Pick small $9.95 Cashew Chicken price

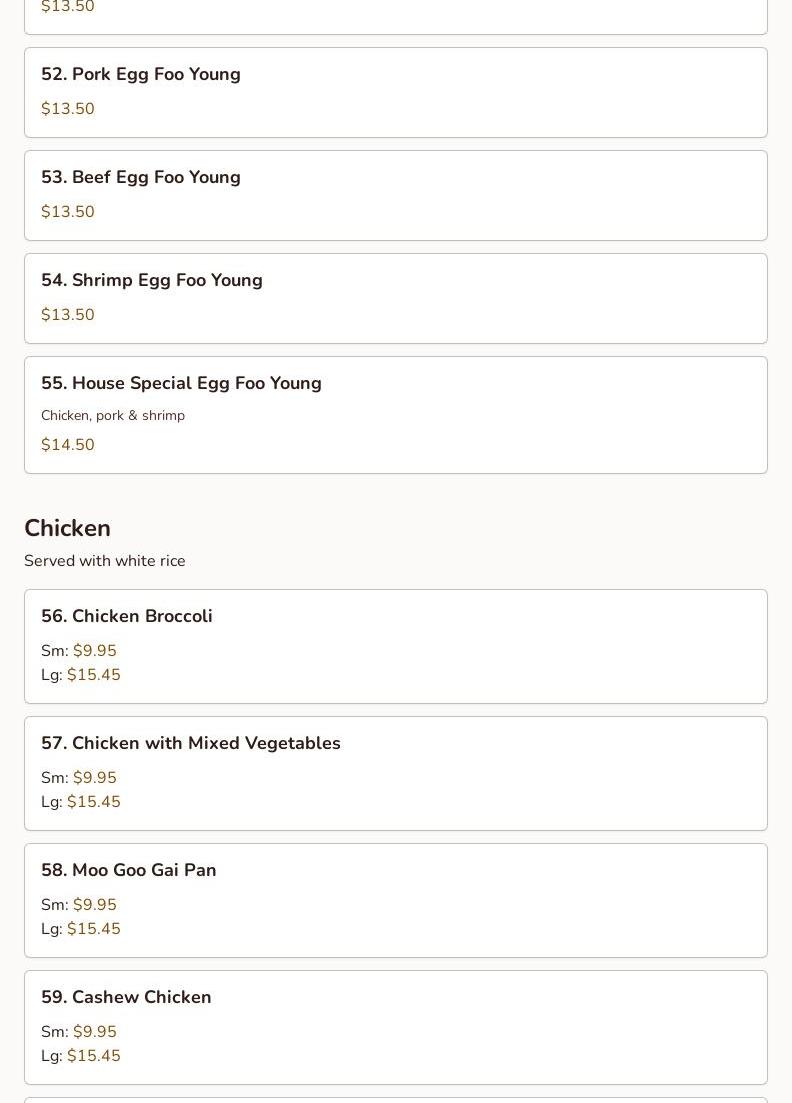click(x=94, y=1031)
